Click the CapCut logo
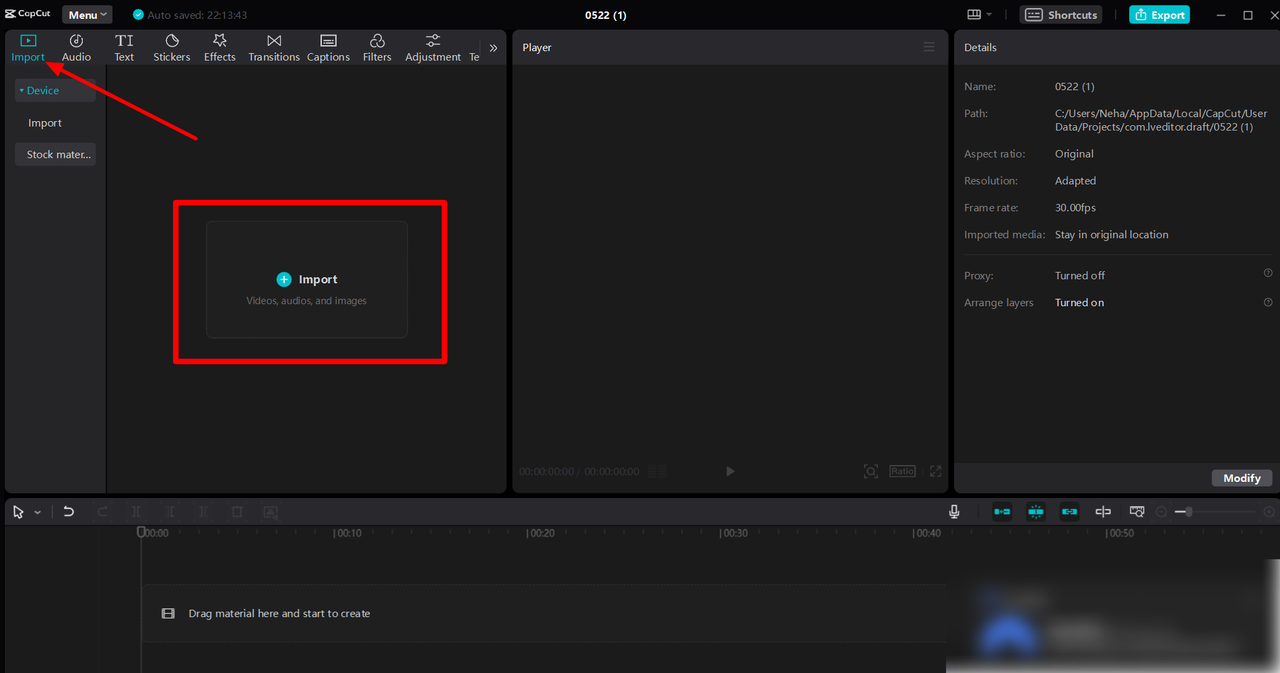Screen dimensions: 1280x673 coord(27,14)
